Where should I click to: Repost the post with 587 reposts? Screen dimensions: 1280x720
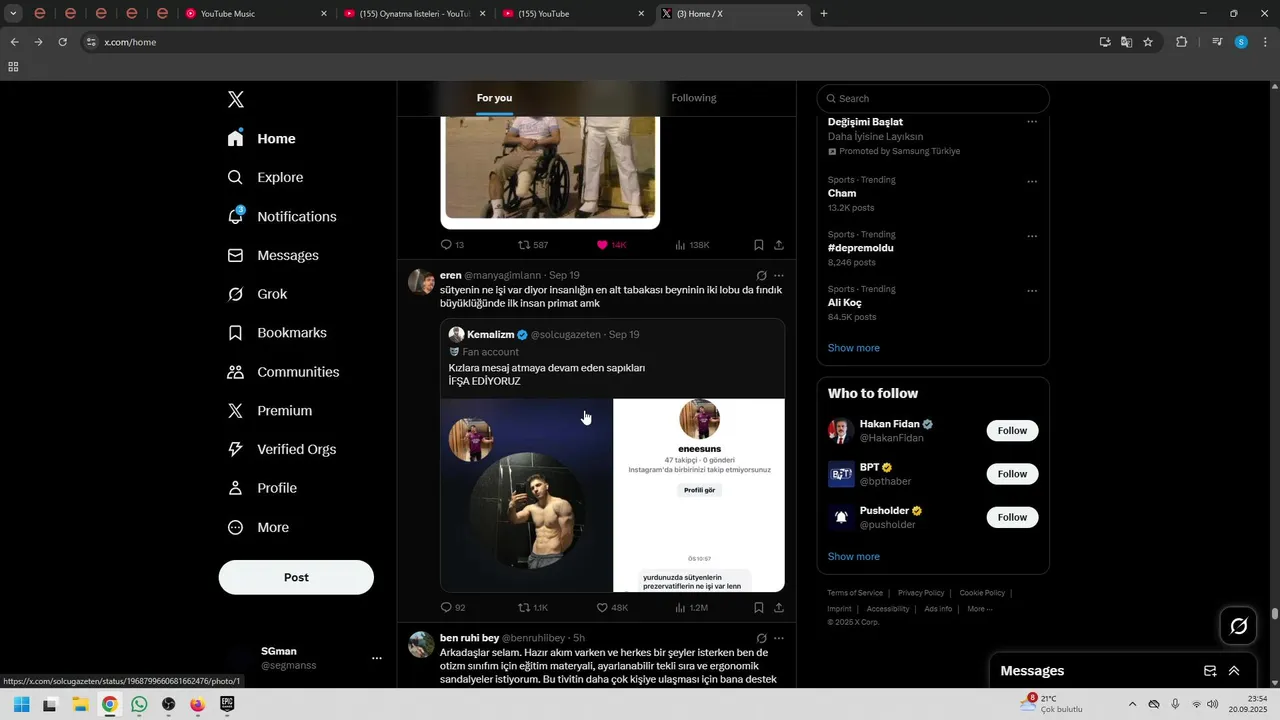[x=532, y=245]
